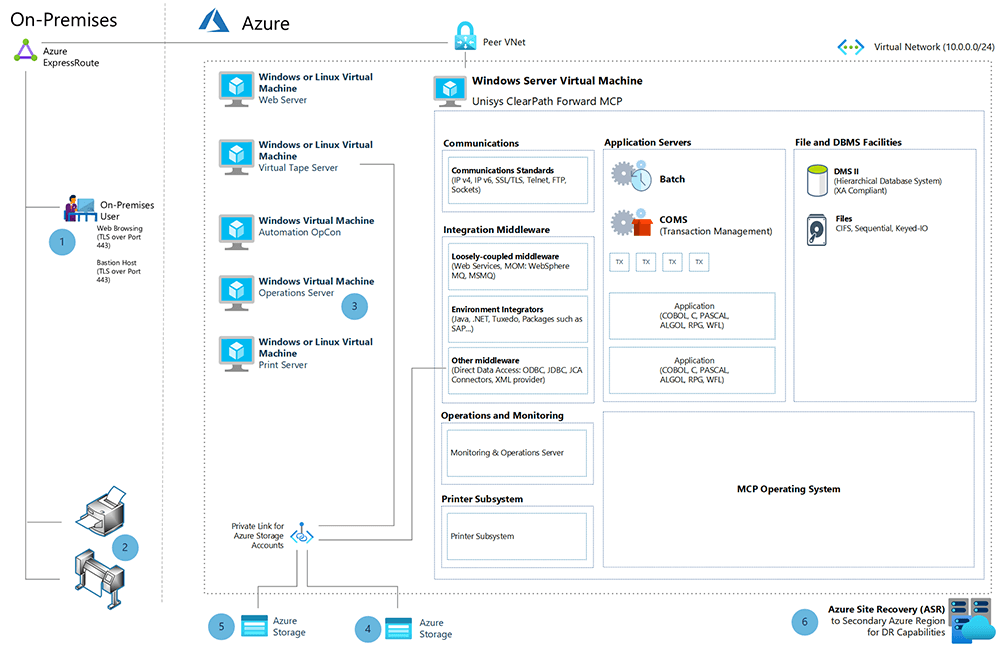Click the second TX transaction box
The width and height of the screenshot is (1000, 645).
click(x=646, y=262)
